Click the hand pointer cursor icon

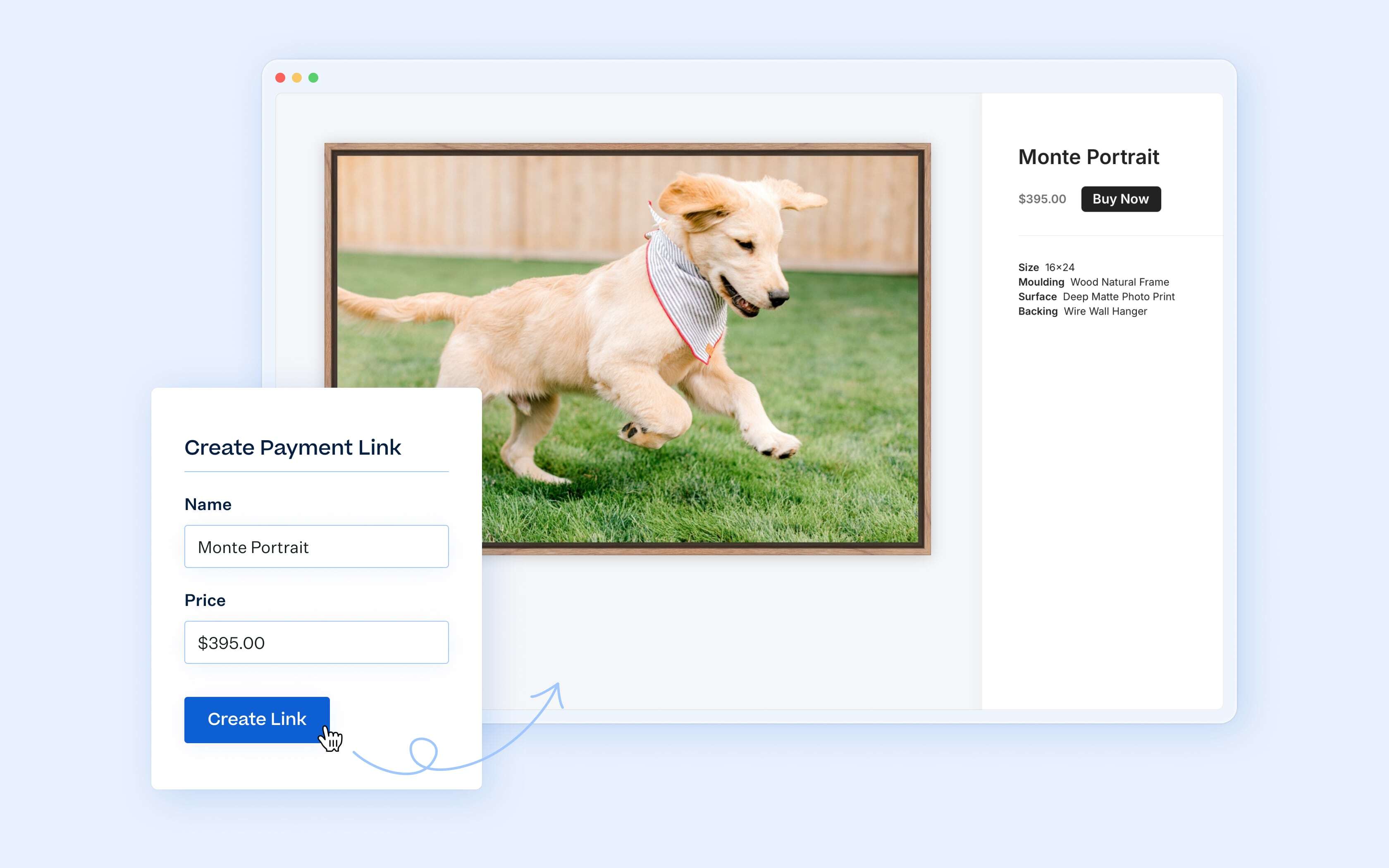click(x=331, y=738)
